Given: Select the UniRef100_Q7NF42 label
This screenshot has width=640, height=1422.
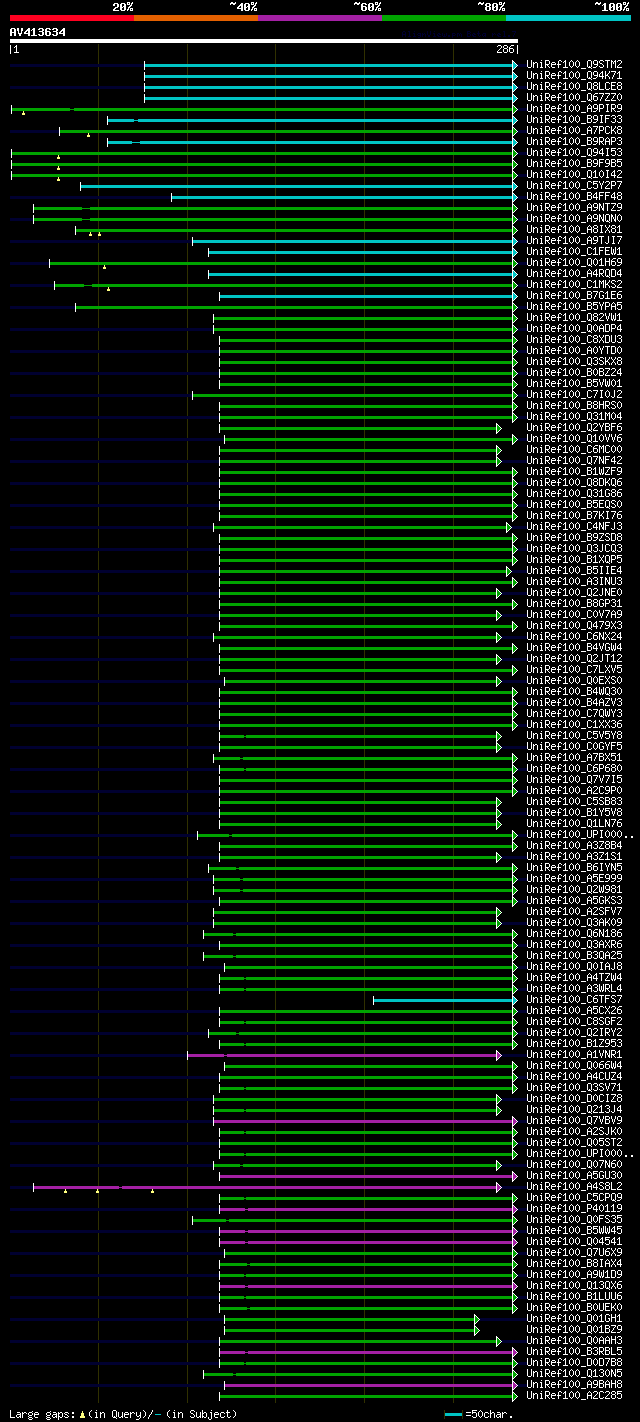Looking at the screenshot, I should [x=574, y=461].
